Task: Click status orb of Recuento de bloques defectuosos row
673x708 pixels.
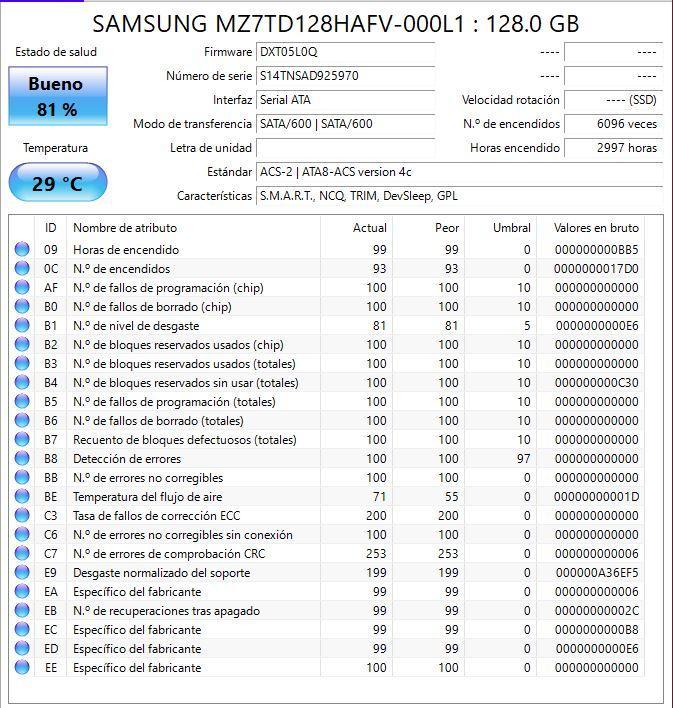Action: (x=22, y=439)
